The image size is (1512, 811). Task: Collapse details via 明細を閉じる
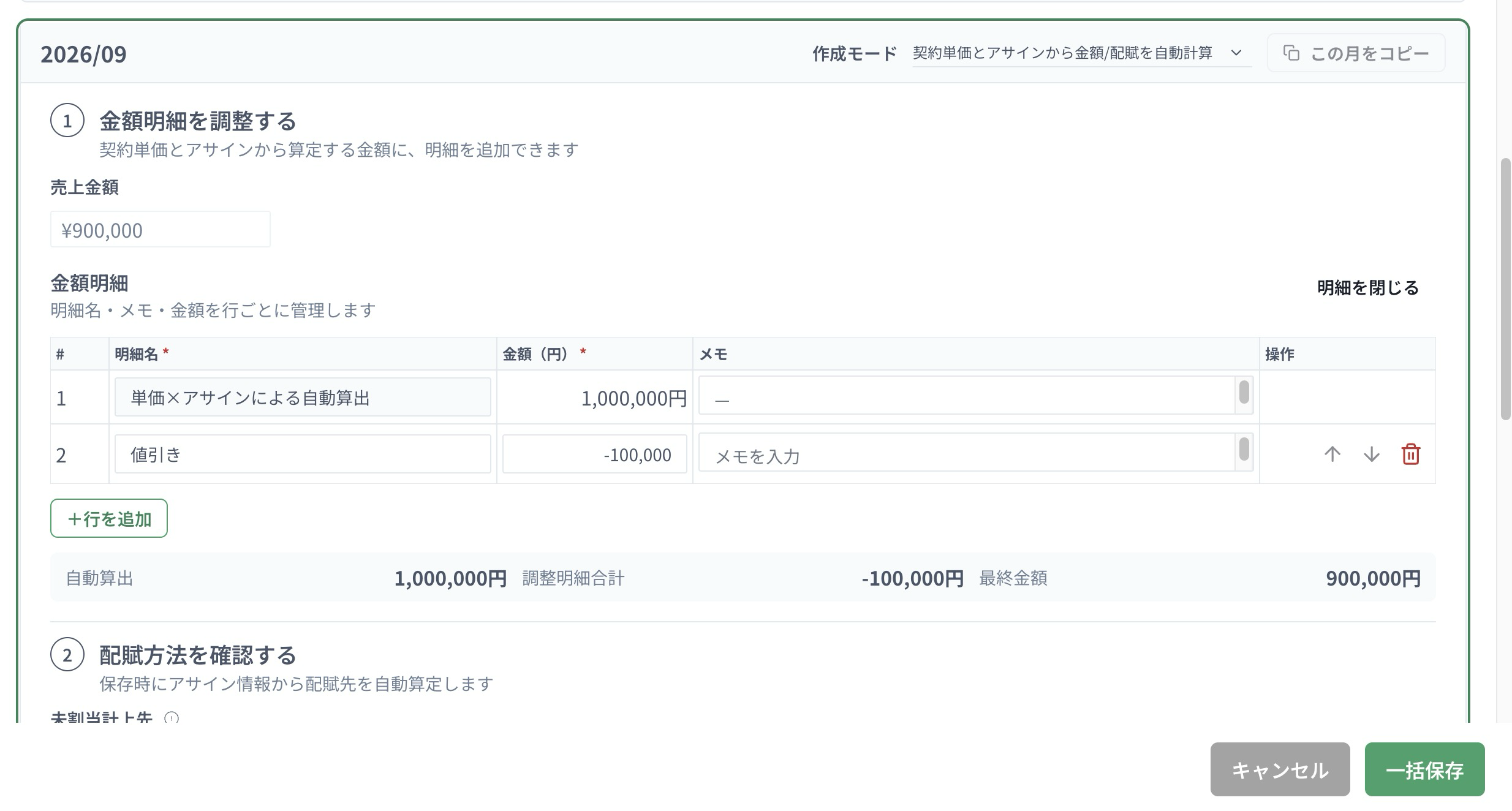coord(1367,287)
